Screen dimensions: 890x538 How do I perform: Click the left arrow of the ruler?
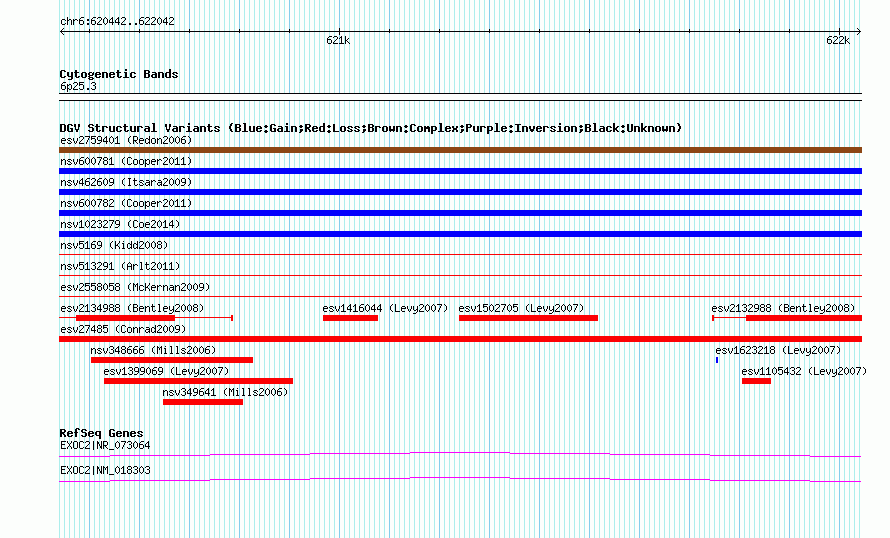tap(62, 32)
